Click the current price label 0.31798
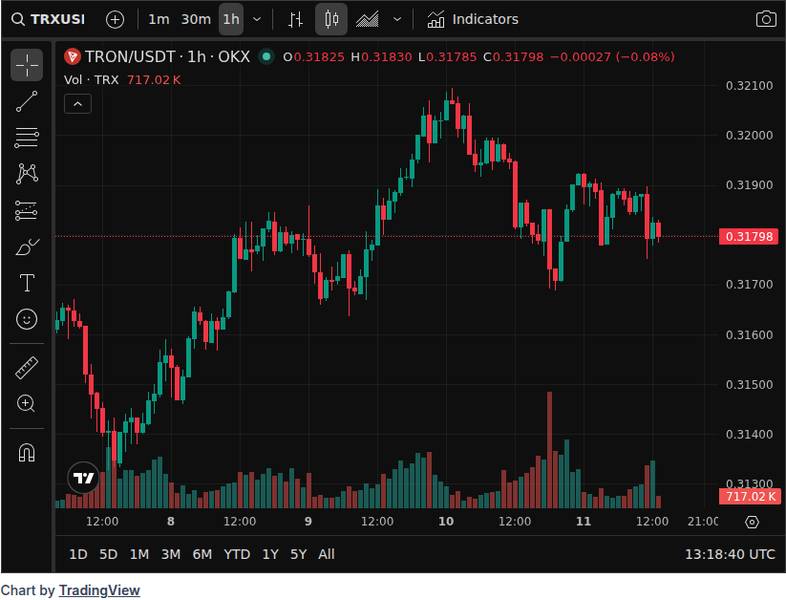Viewport: 786px width, 600px height. tap(749, 236)
